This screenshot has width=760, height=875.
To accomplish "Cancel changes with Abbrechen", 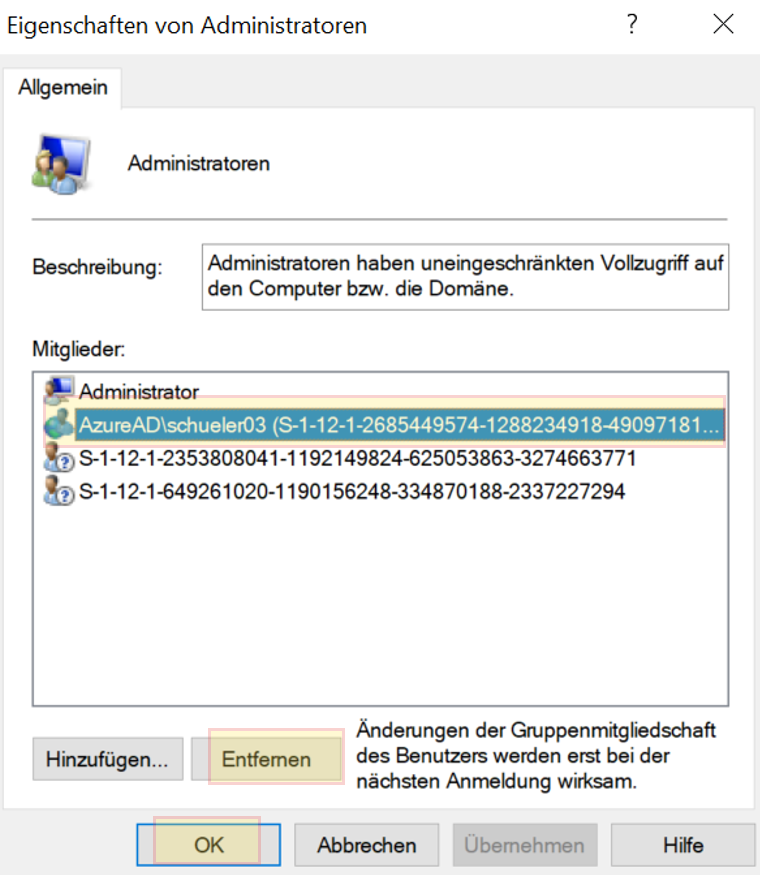I will pyautogui.click(x=366, y=845).
